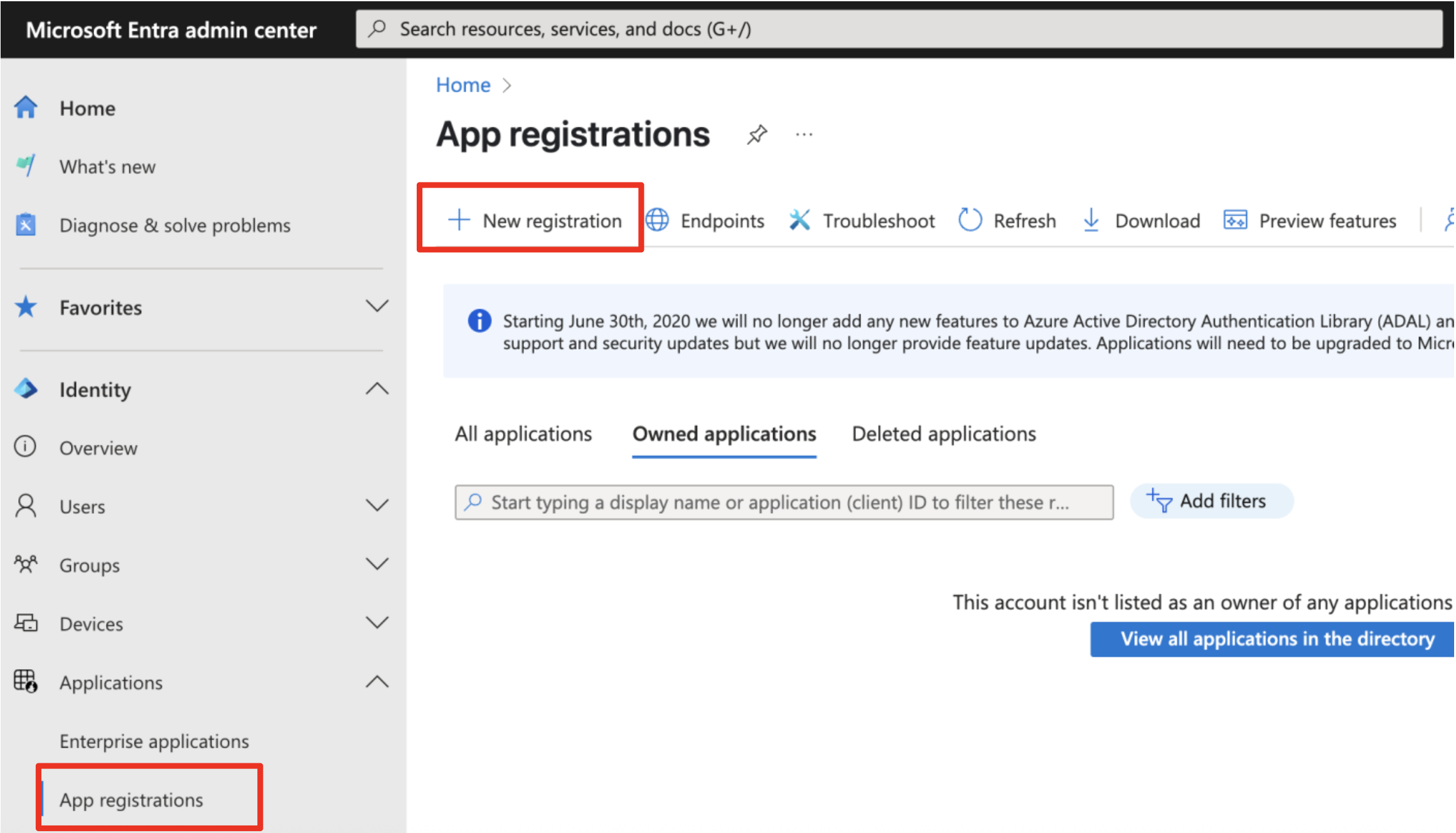Click the Preview features icon
The image size is (1456, 833).
[x=1235, y=220]
